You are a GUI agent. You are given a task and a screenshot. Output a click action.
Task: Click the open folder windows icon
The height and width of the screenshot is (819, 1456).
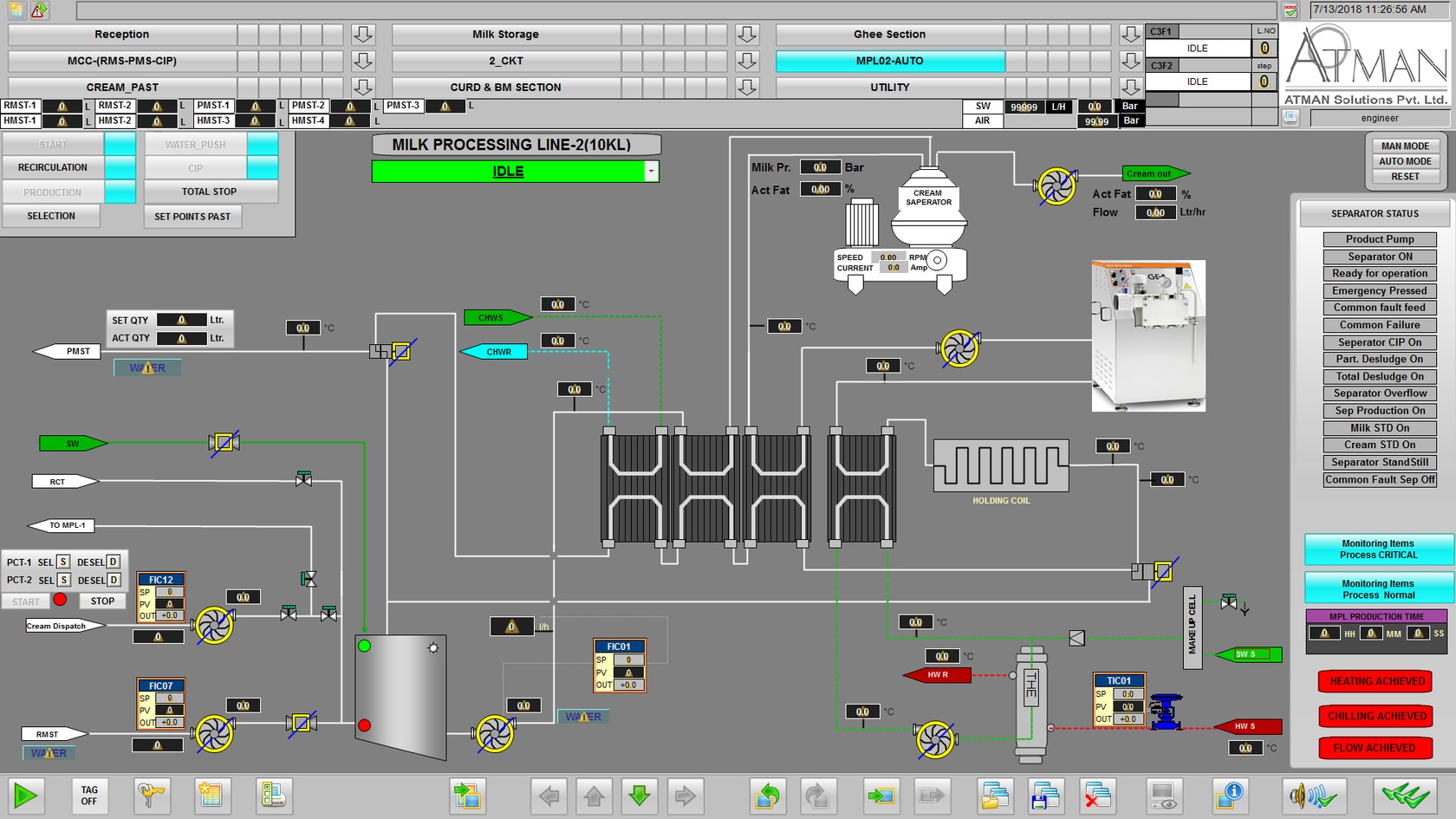(x=995, y=795)
